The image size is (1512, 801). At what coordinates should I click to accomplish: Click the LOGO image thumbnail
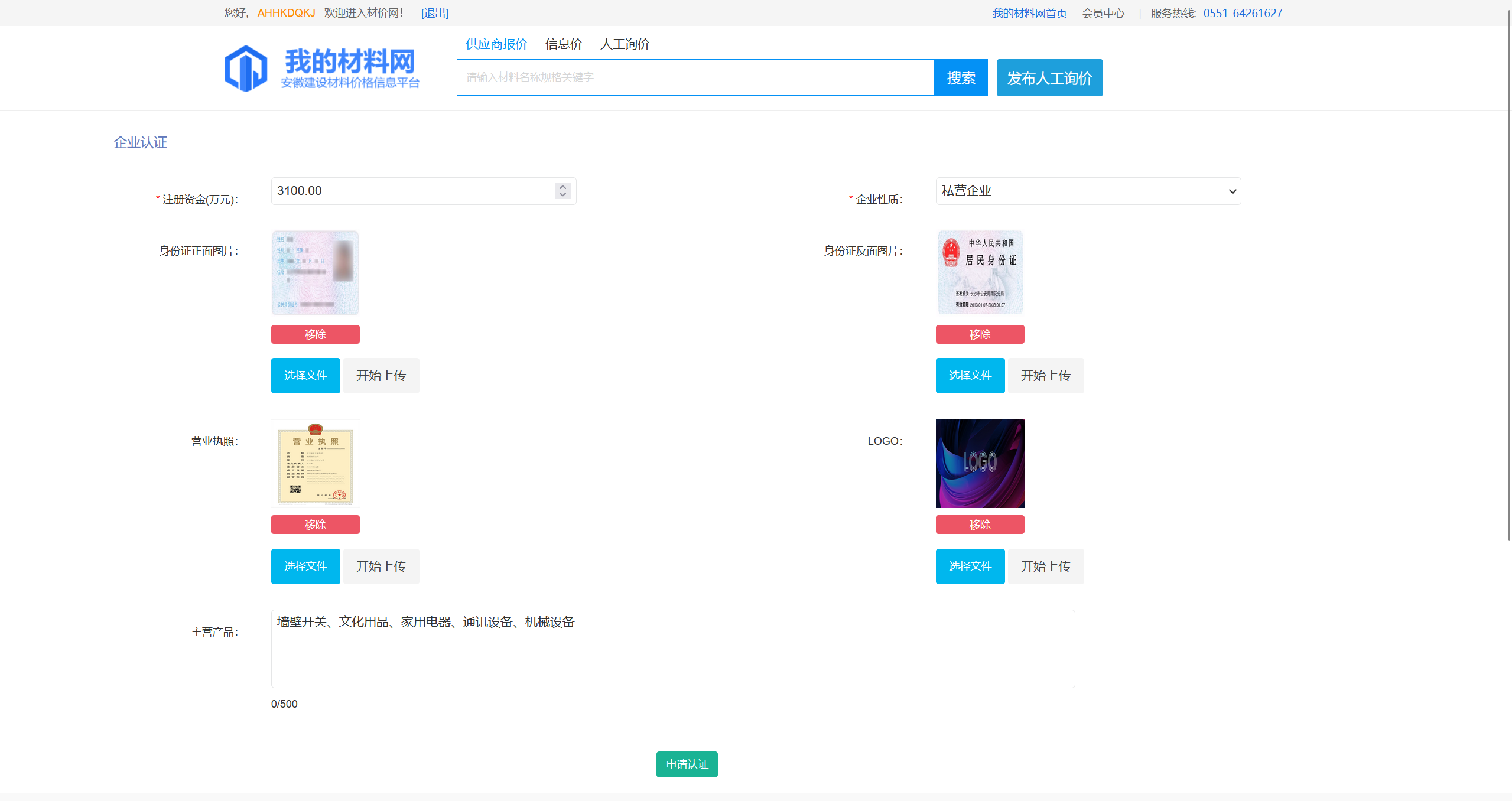980,464
